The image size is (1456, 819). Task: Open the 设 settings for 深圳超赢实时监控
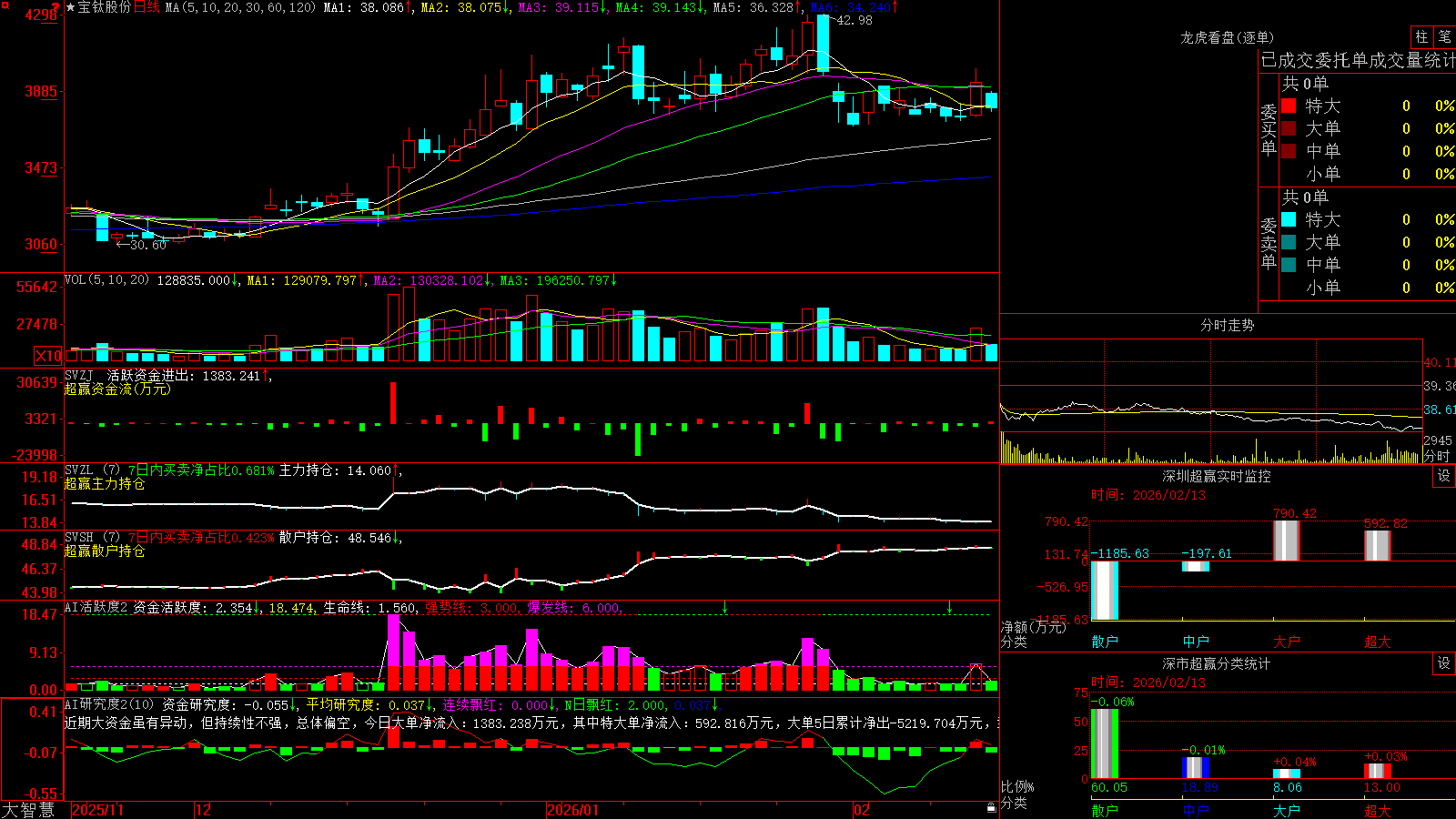point(1444,476)
